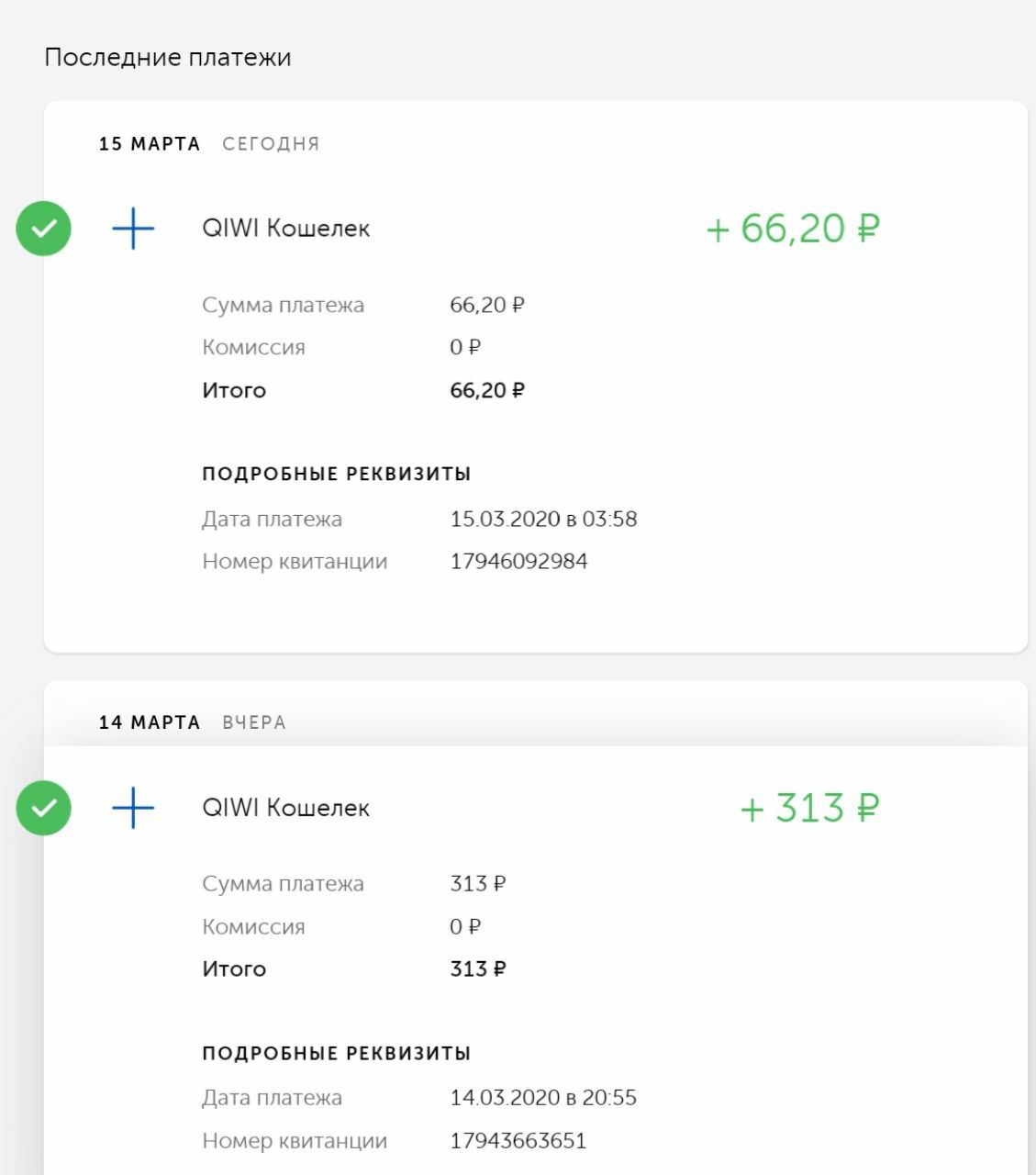Click the payment date 15.03.2020 в 03:58
Screen dimensions: 1036x1175
pyautogui.click(x=543, y=519)
